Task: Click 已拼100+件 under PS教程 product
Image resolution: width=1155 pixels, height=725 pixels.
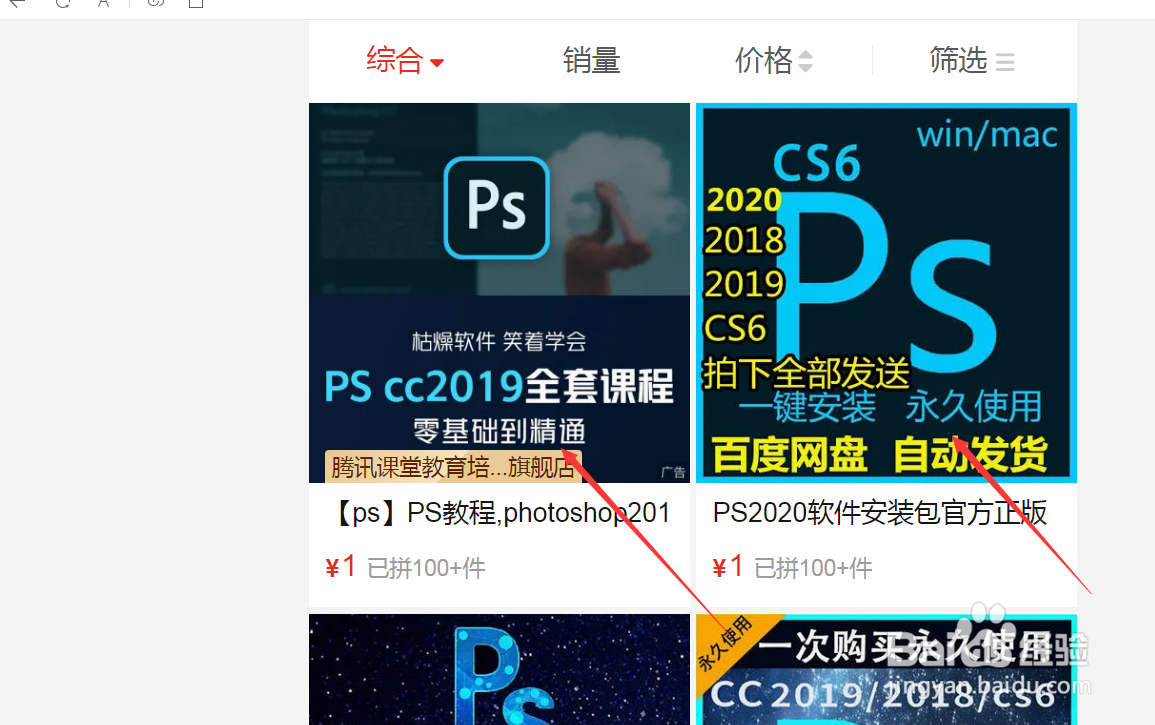Action: [426, 568]
